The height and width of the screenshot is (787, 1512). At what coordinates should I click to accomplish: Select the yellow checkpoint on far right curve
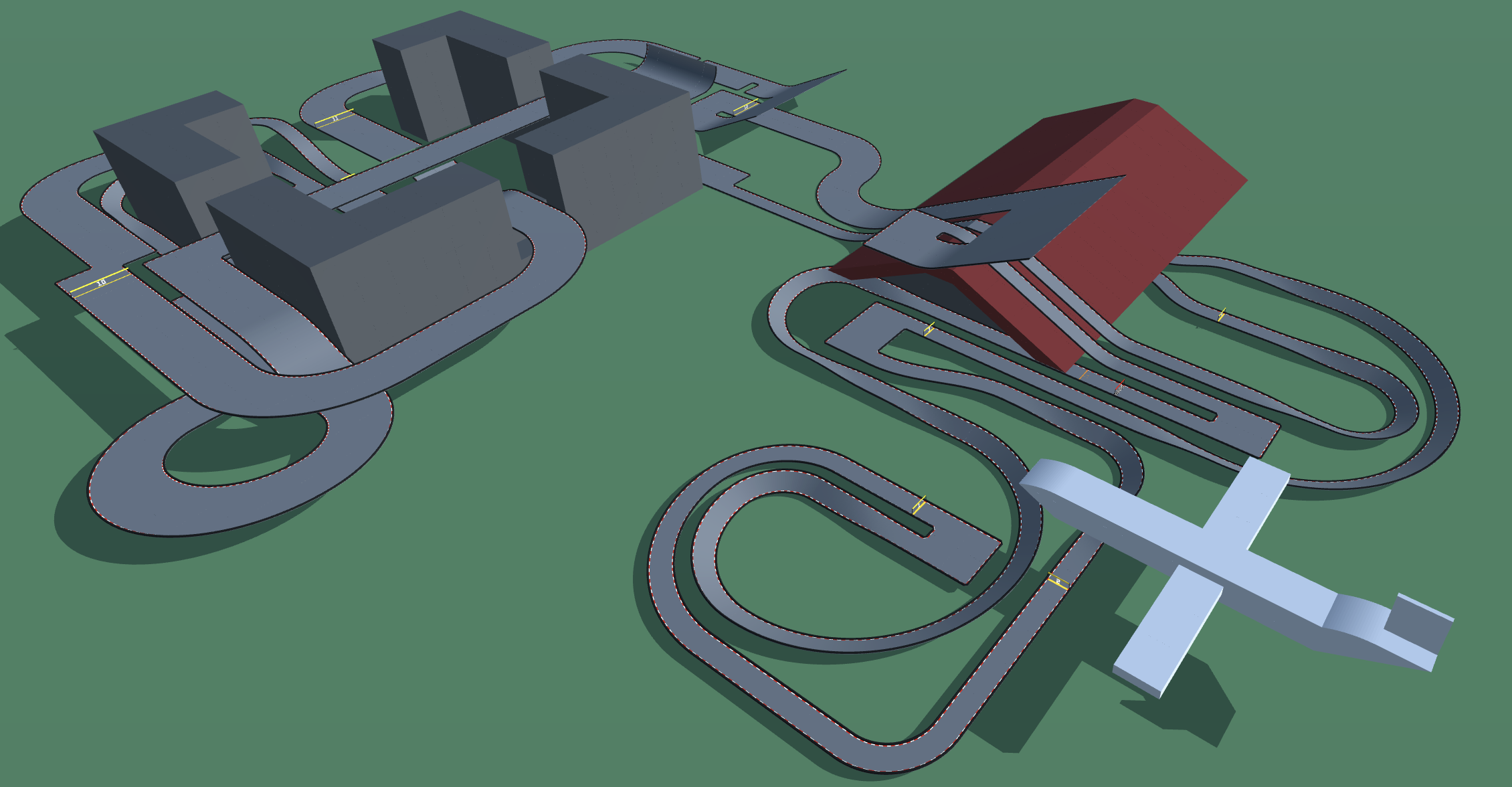click(x=1222, y=314)
